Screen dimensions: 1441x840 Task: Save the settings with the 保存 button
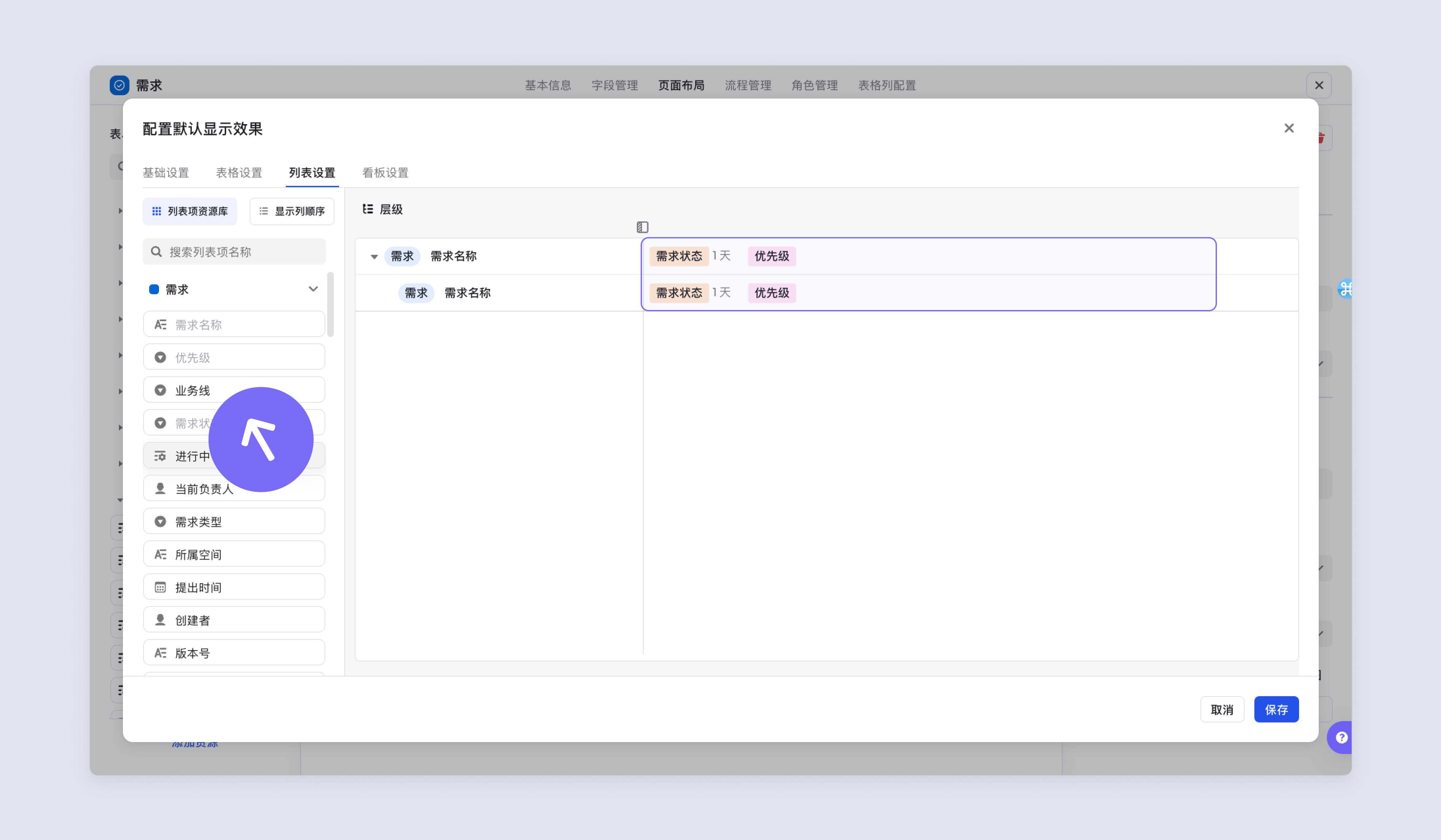tap(1276, 710)
